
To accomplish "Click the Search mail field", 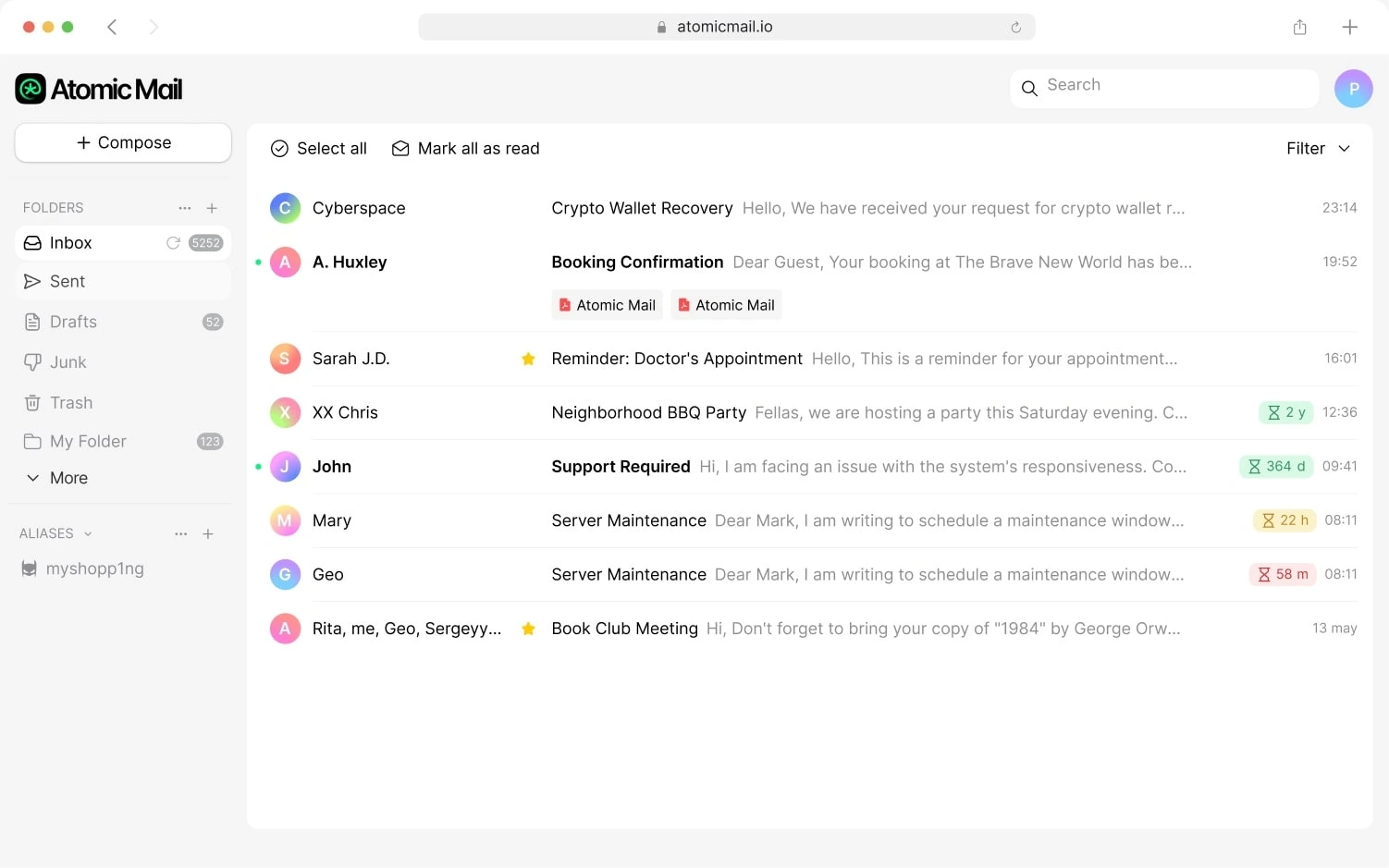I will (x=1164, y=89).
